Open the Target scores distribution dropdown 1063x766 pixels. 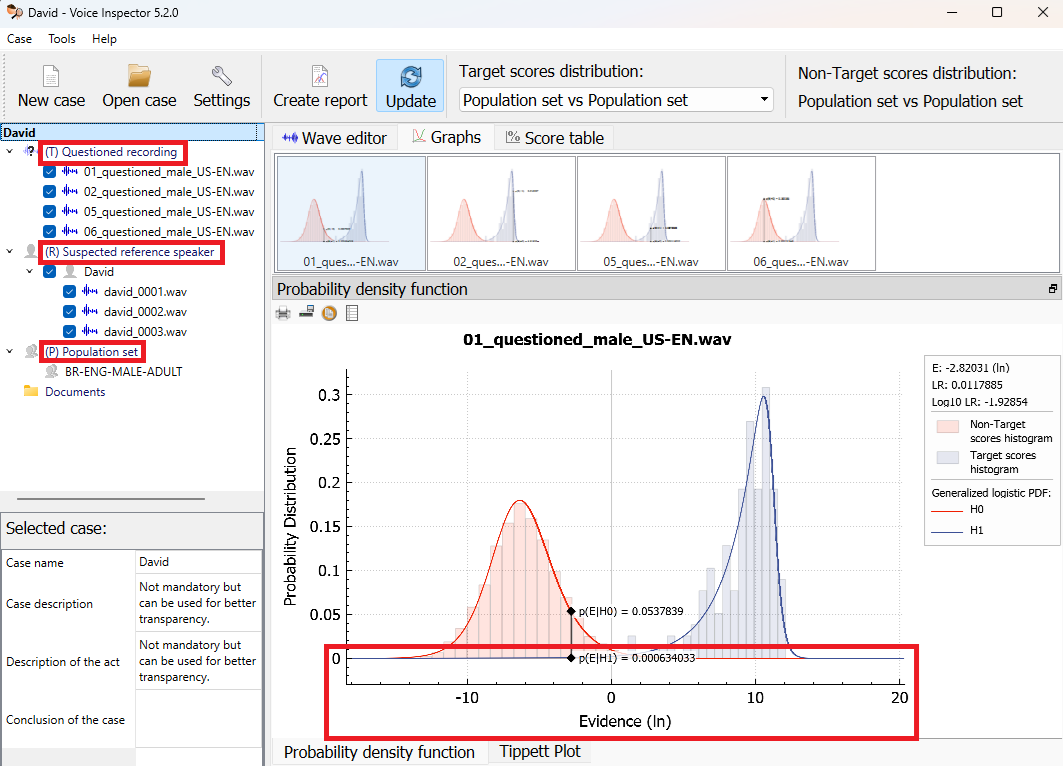coord(617,100)
